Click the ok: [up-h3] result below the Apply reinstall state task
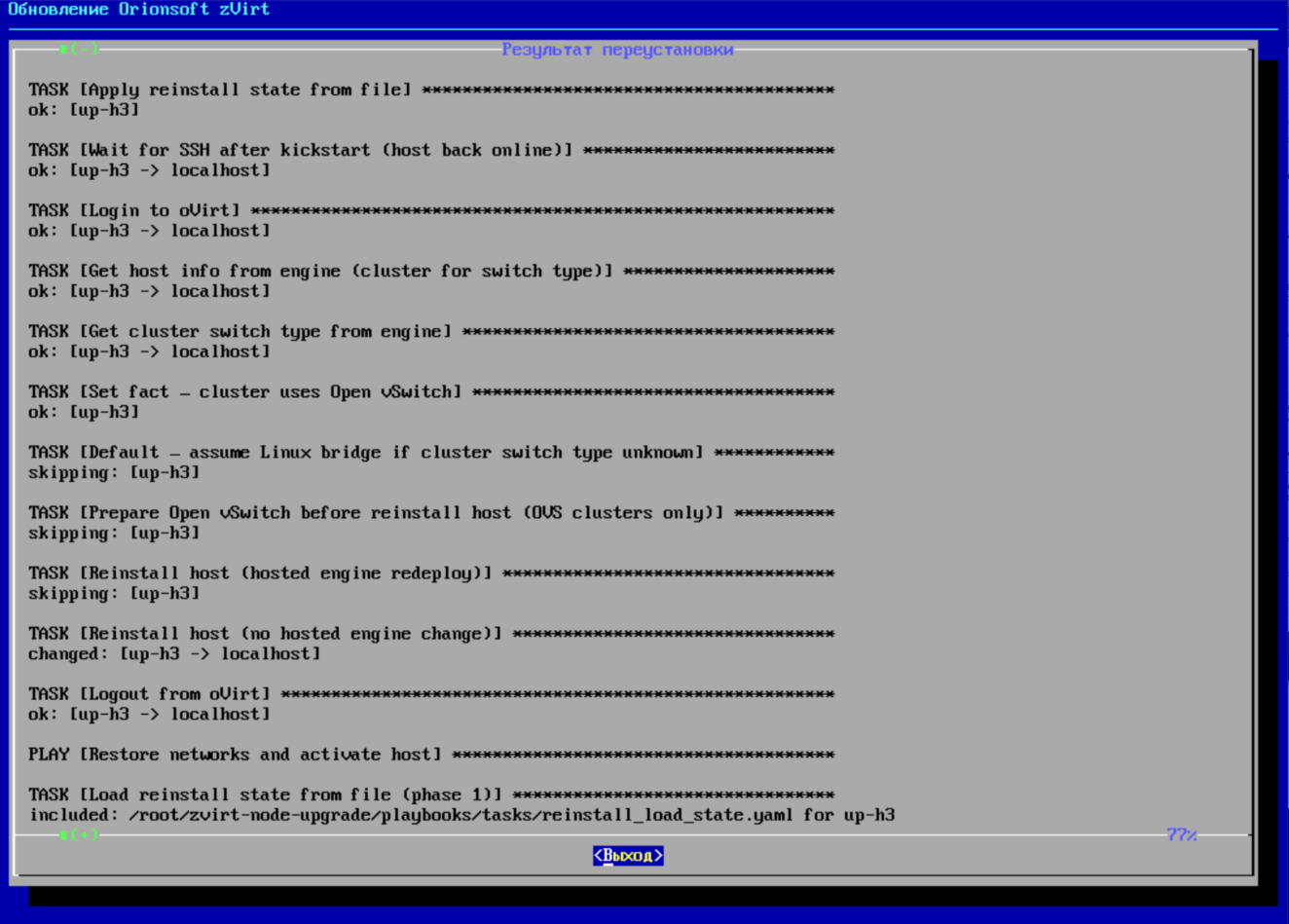The width and height of the screenshot is (1289, 924). 84,110
